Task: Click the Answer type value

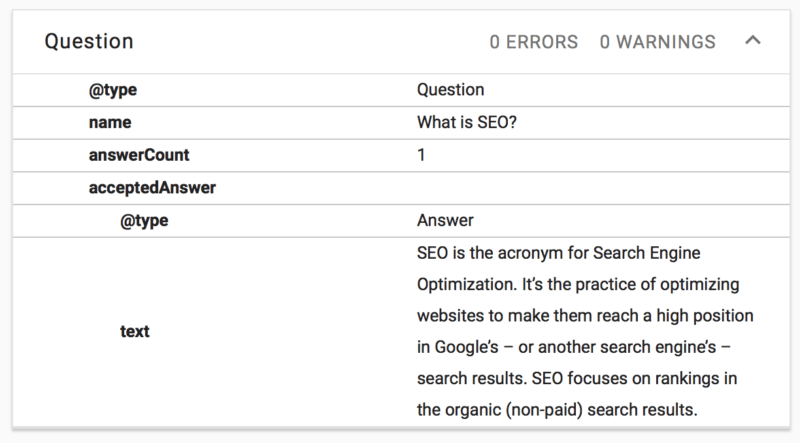Action: click(445, 220)
